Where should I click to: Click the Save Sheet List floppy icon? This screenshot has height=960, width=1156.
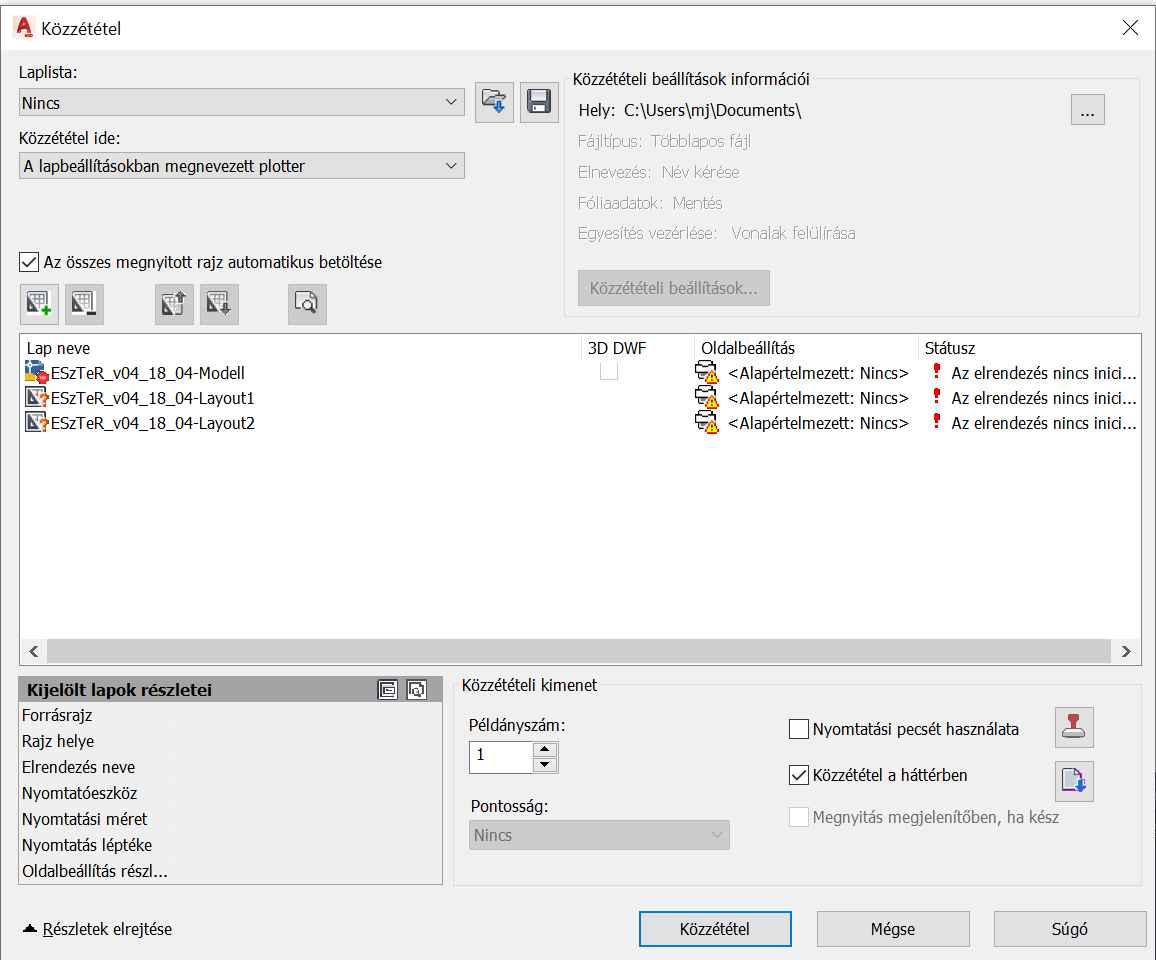pos(539,101)
